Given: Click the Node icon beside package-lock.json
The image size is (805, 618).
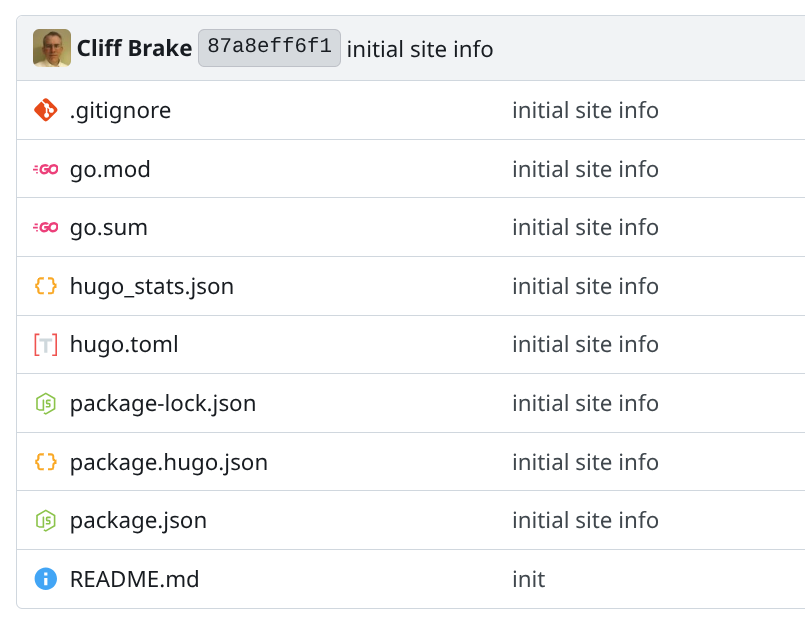Looking at the screenshot, I should coord(46,404).
